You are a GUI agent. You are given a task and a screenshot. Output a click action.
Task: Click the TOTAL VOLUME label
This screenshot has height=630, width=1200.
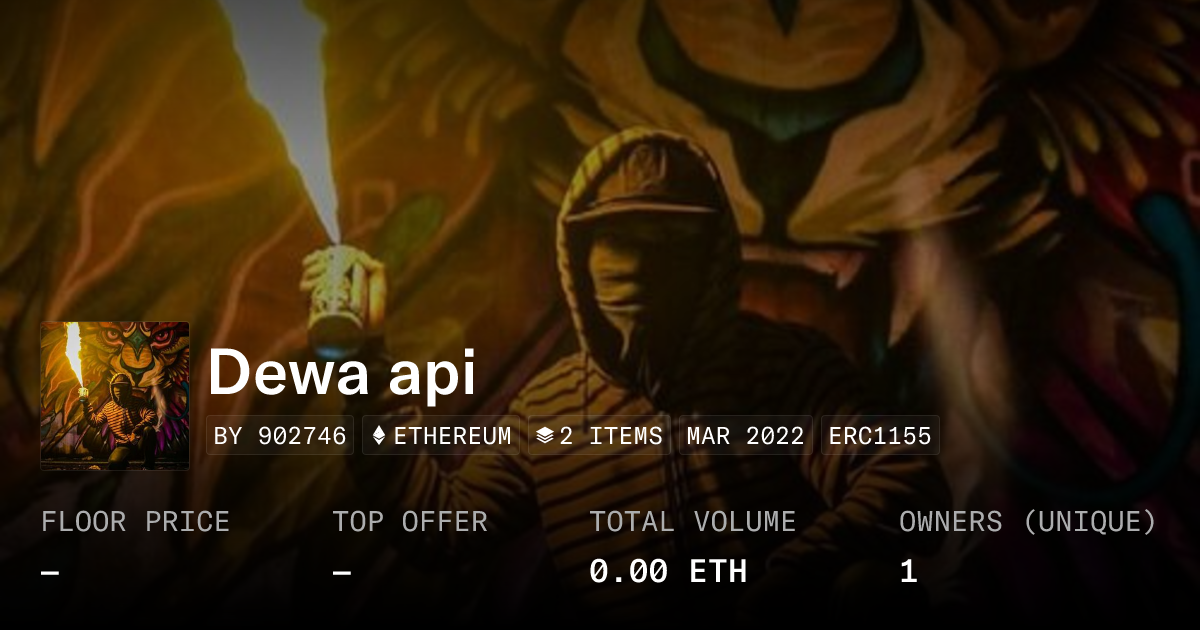(692, 522)
